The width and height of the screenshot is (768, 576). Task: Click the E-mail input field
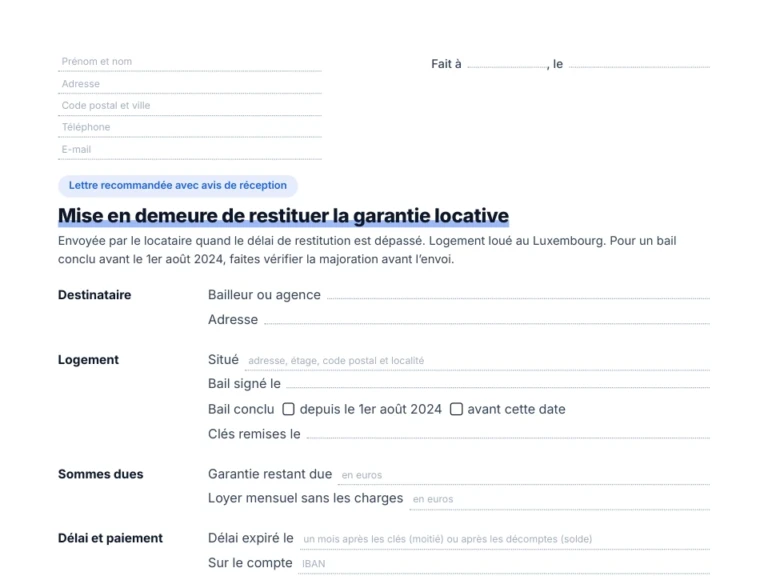pos(190,149)
